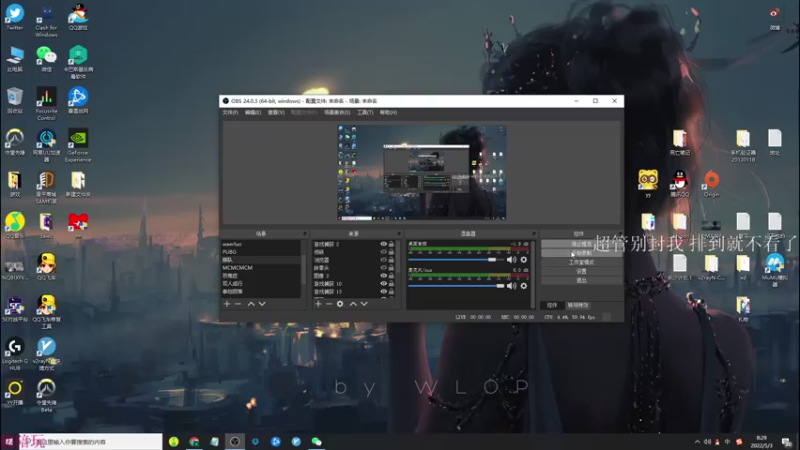
Task: Open Recycle Bin on desktop
Action: (x=15, y=100)
